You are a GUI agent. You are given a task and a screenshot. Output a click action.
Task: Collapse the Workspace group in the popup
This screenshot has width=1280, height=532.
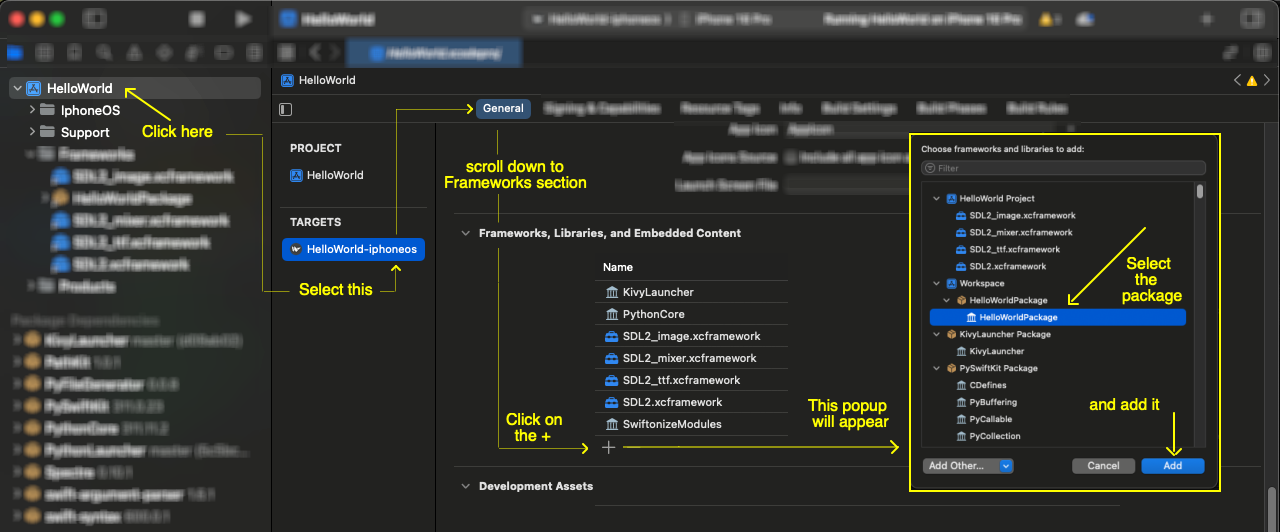tap(937, 283)
